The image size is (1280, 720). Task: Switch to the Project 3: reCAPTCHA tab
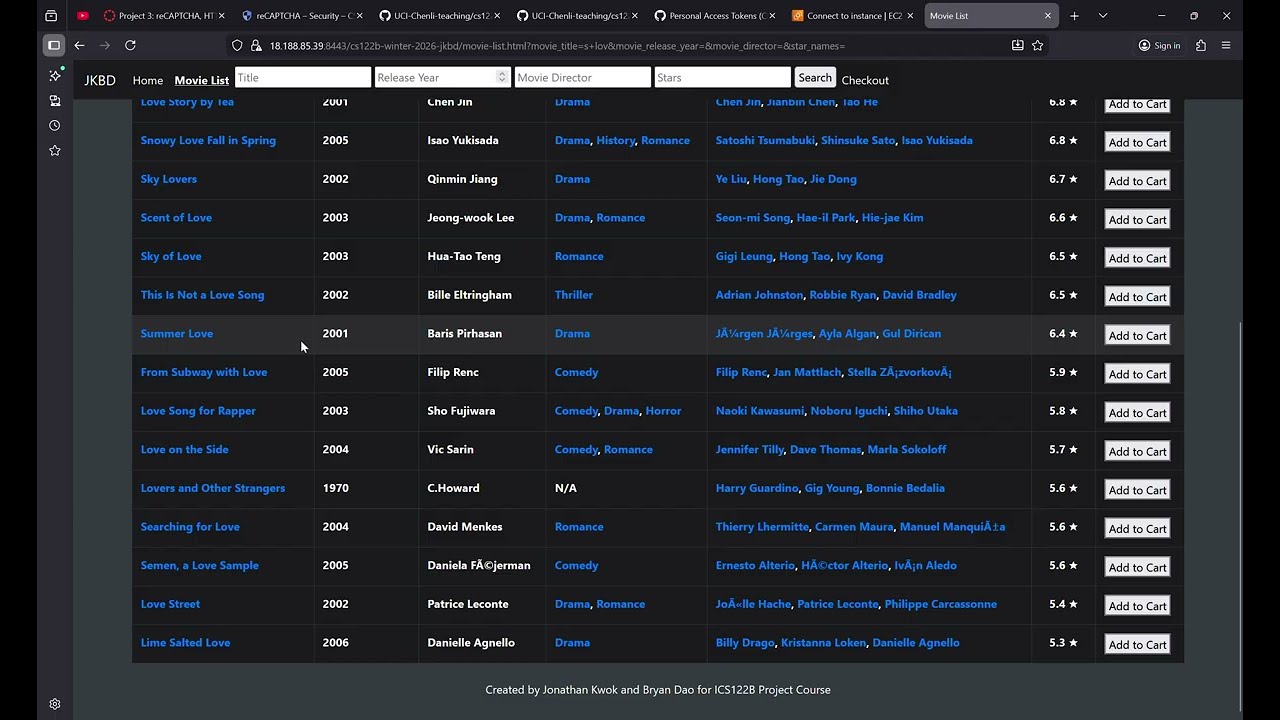pos(164,16)
